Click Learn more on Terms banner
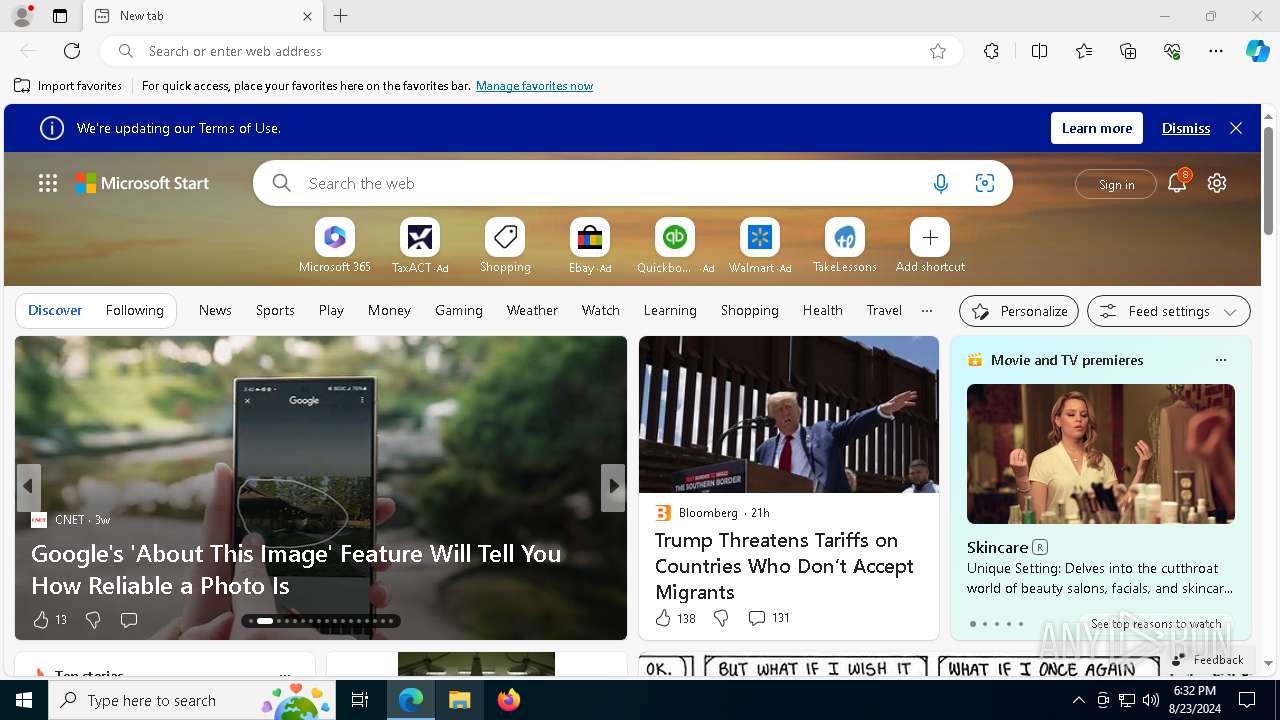Screen dimensions: 1280x720 pyautogui.click(x=1097, y=128)
